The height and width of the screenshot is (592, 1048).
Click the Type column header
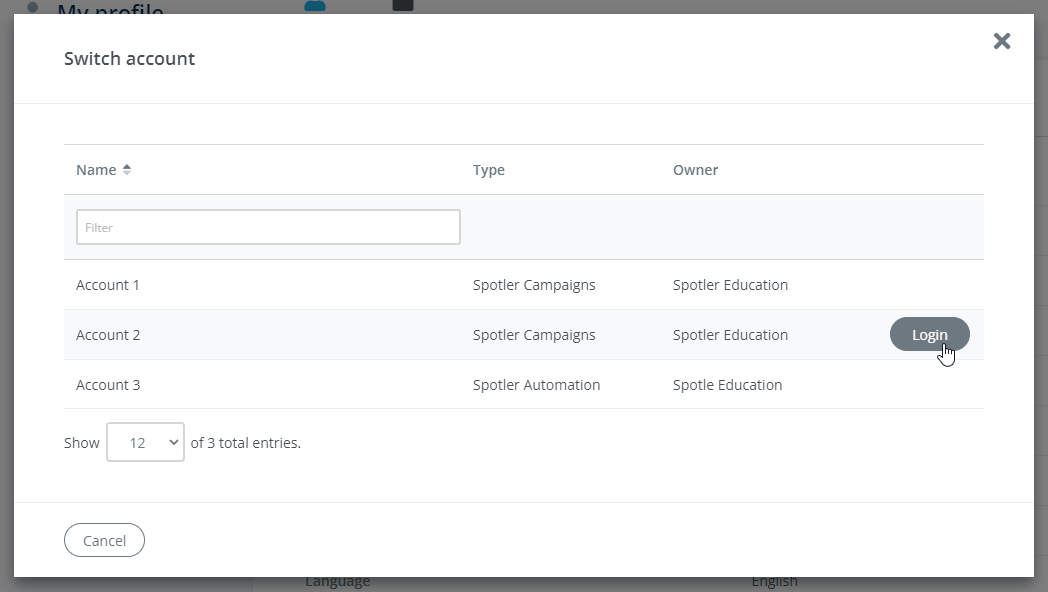pos(488,170)
